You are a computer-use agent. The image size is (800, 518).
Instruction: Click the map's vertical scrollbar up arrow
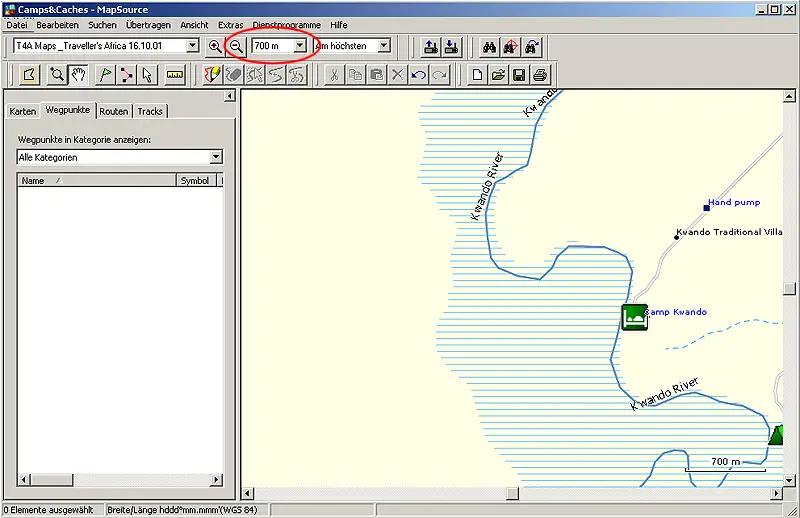(x=789, y=96)
